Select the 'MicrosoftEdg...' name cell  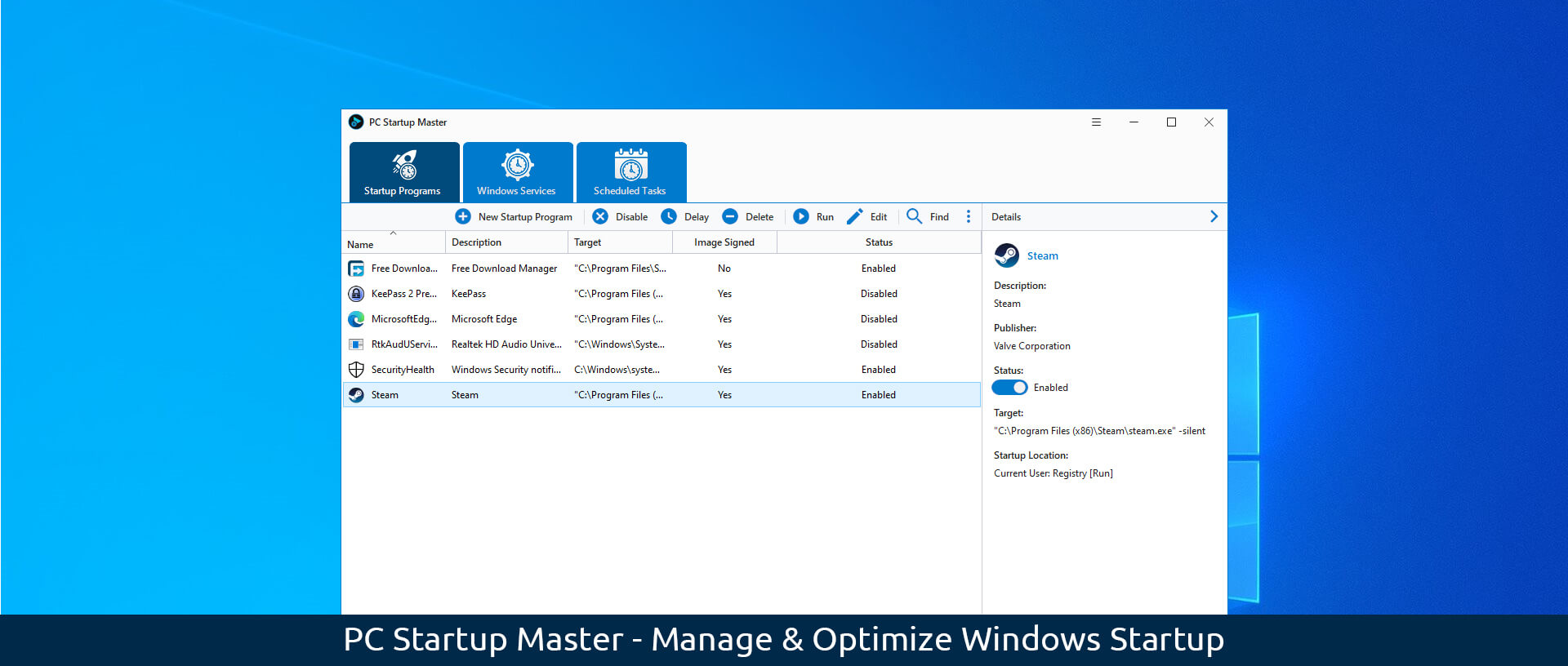click(x=404, y=319)
